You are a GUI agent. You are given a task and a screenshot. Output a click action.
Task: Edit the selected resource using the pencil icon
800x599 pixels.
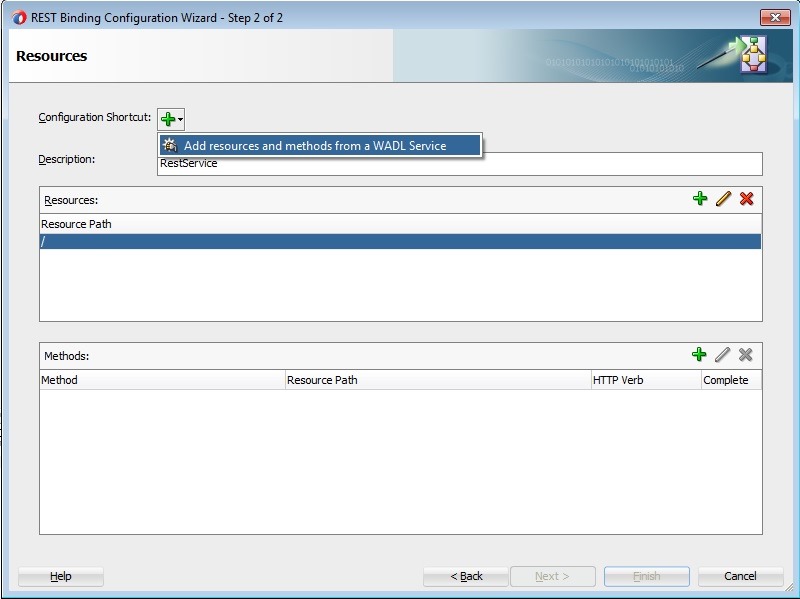pos(723,199)
